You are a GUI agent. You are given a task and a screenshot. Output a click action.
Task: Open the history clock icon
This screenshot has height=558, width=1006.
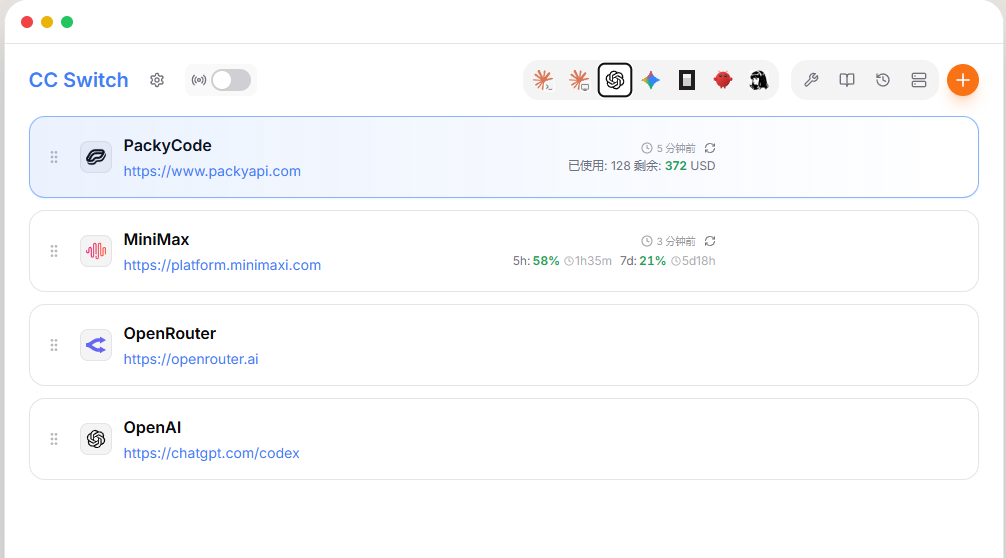coord(883,80)
